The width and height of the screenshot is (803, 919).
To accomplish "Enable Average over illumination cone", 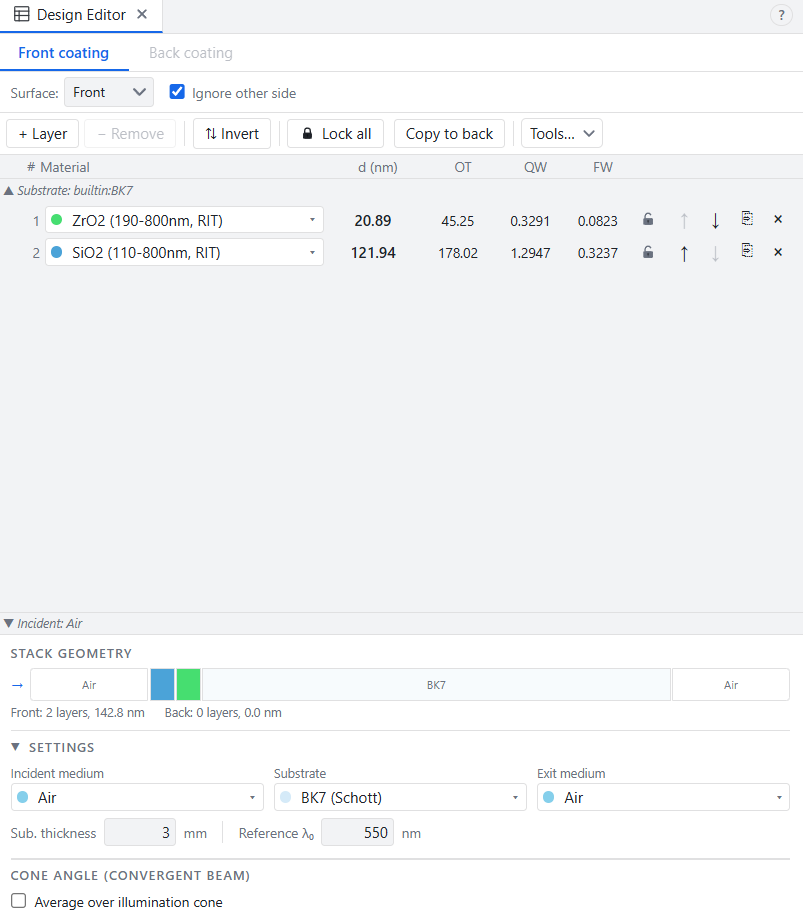I will point(19,901).
